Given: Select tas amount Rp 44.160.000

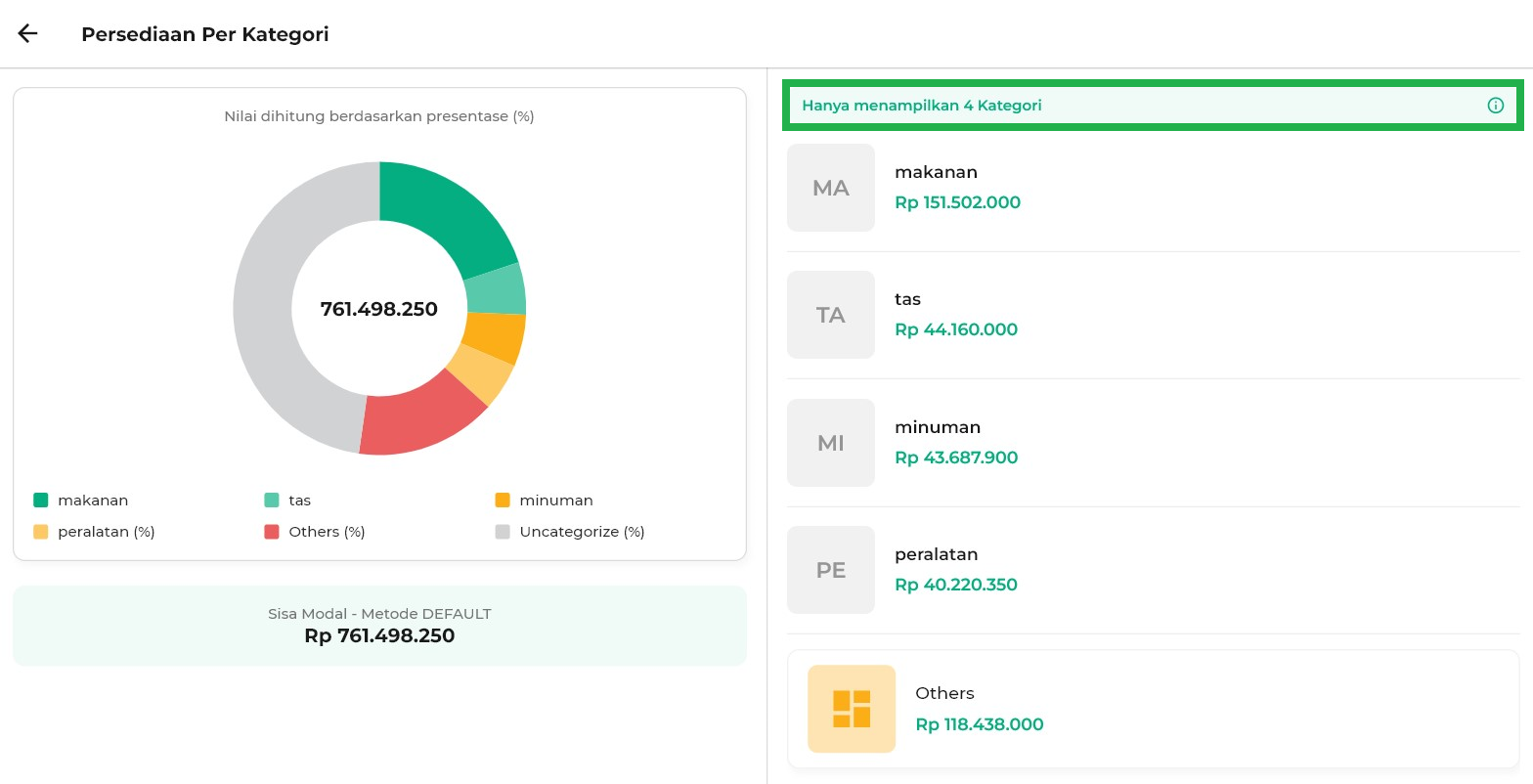Looking at the screenshot, I should 955,329.
